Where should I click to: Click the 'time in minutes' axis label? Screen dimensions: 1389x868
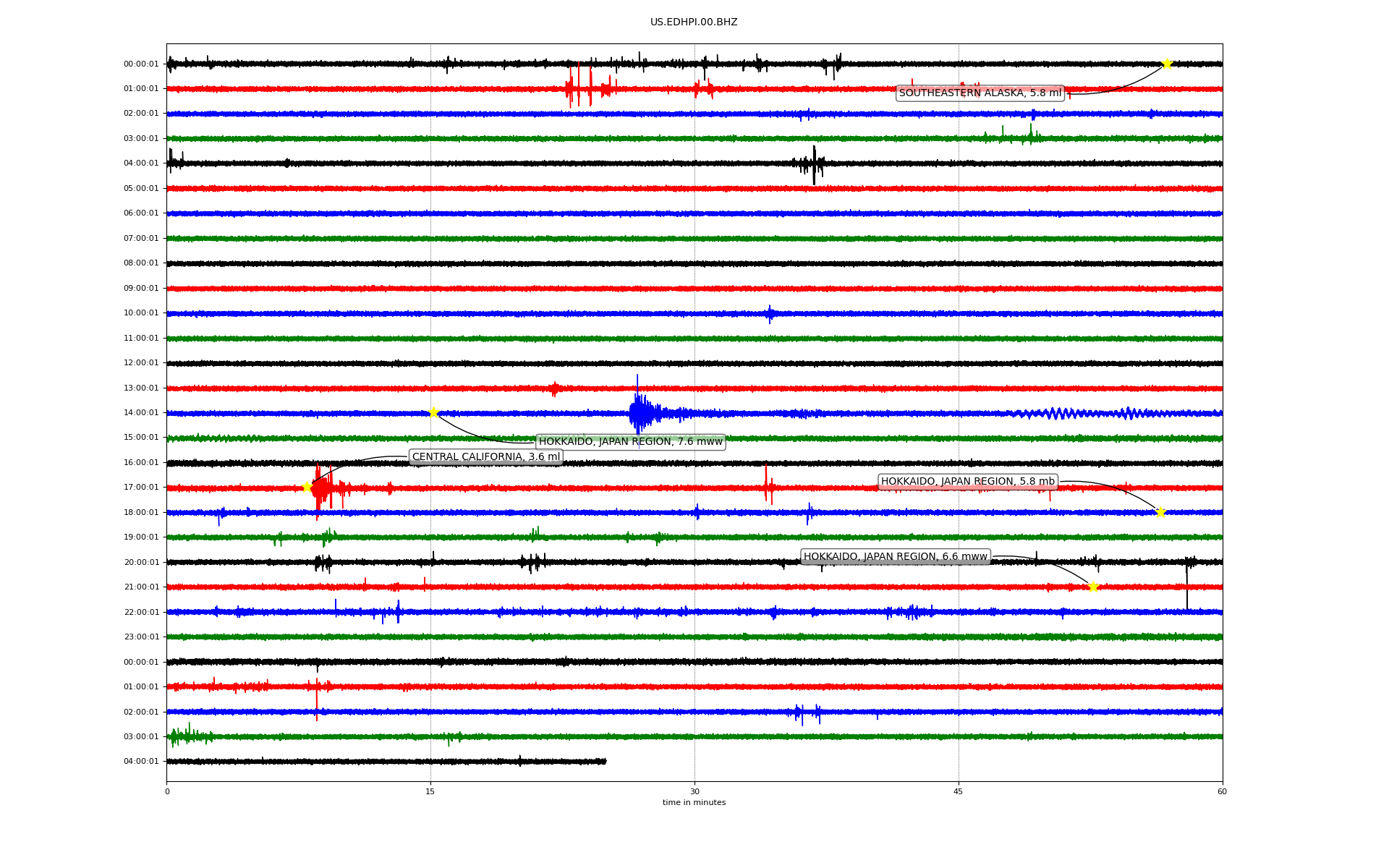[x=694, y=802]
